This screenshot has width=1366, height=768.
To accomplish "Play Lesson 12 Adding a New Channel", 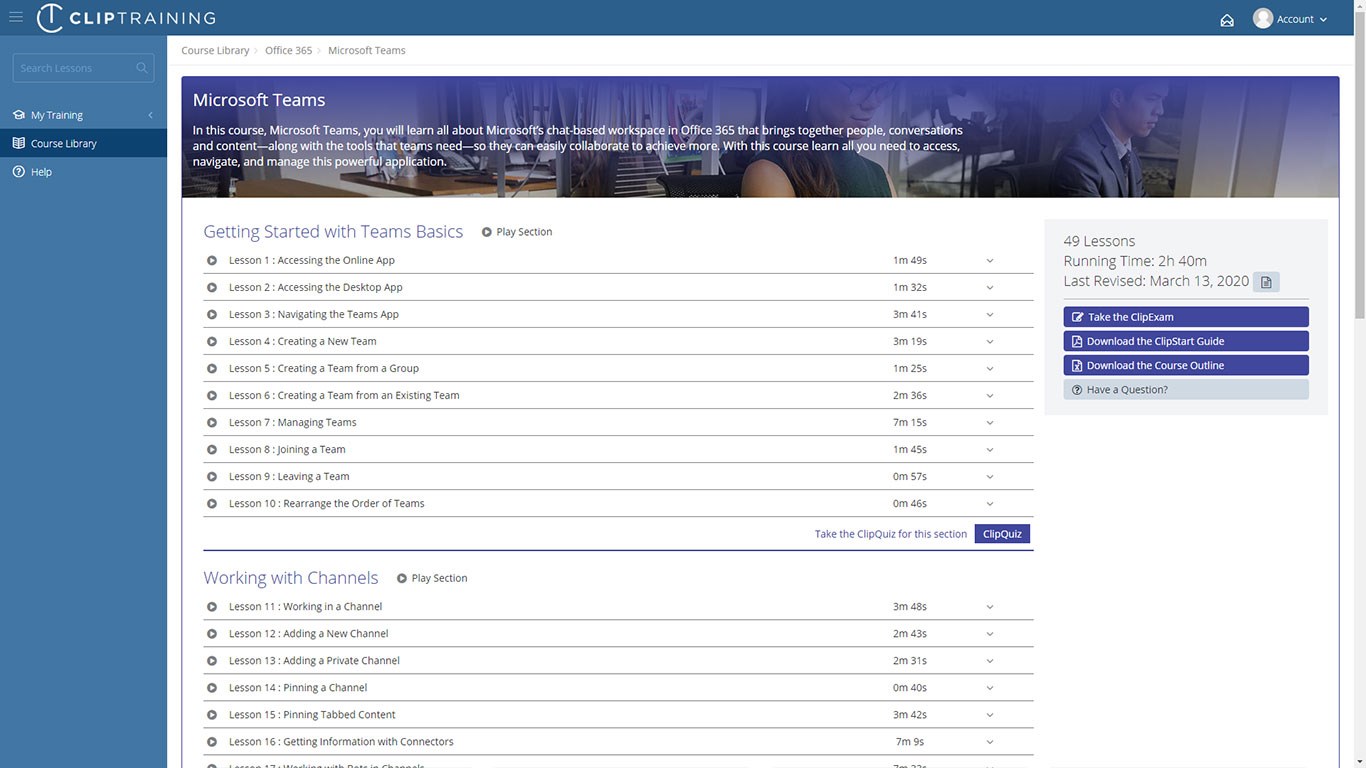I will point(212,633).
